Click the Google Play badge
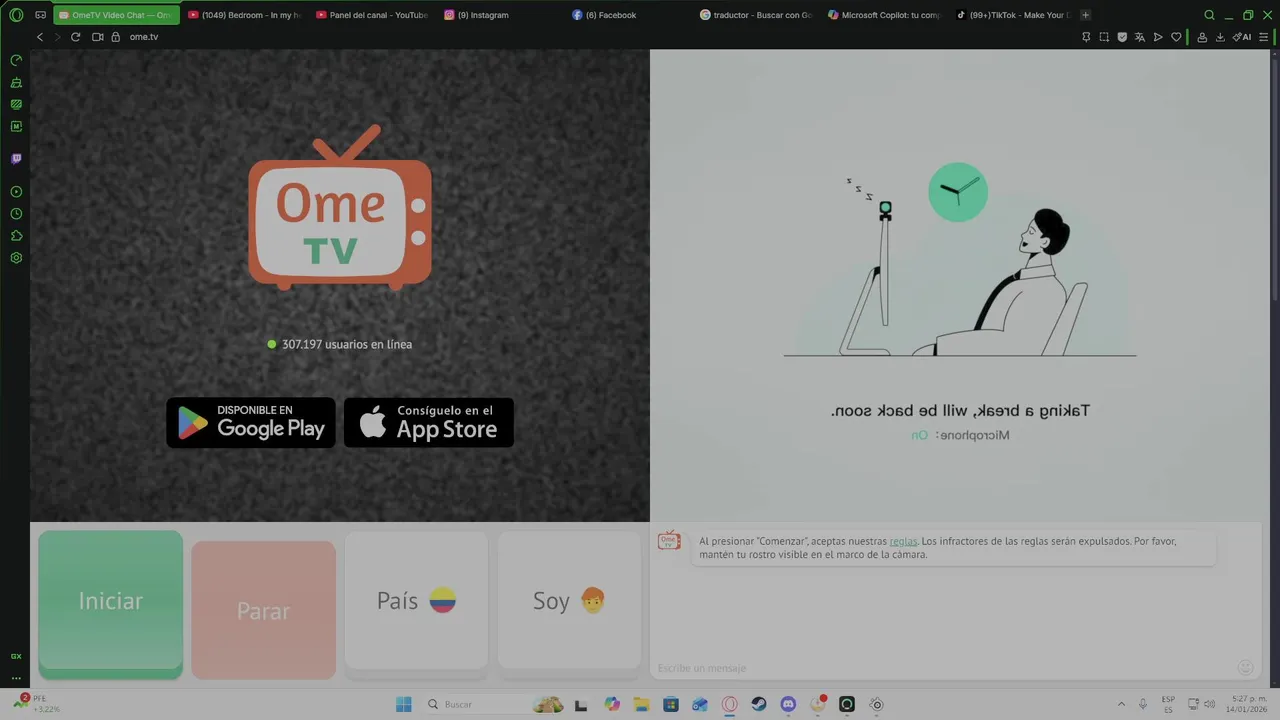 (x=251, y=423)
